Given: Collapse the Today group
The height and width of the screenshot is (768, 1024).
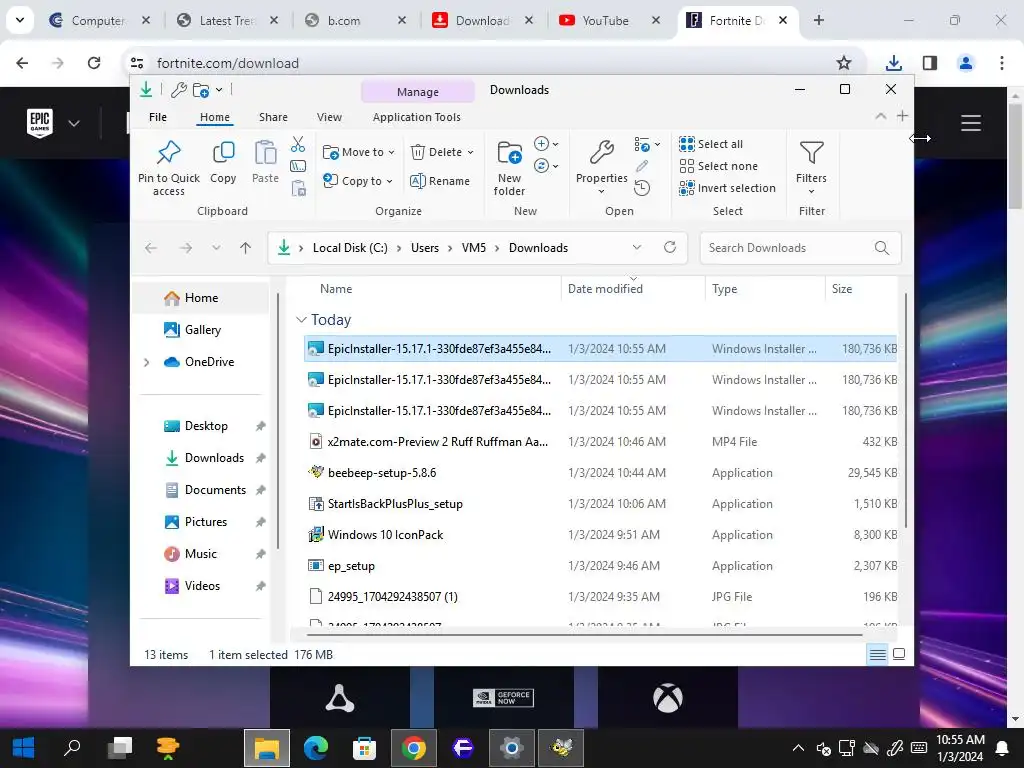Looking at the screenshot, I should pos(301,320).
